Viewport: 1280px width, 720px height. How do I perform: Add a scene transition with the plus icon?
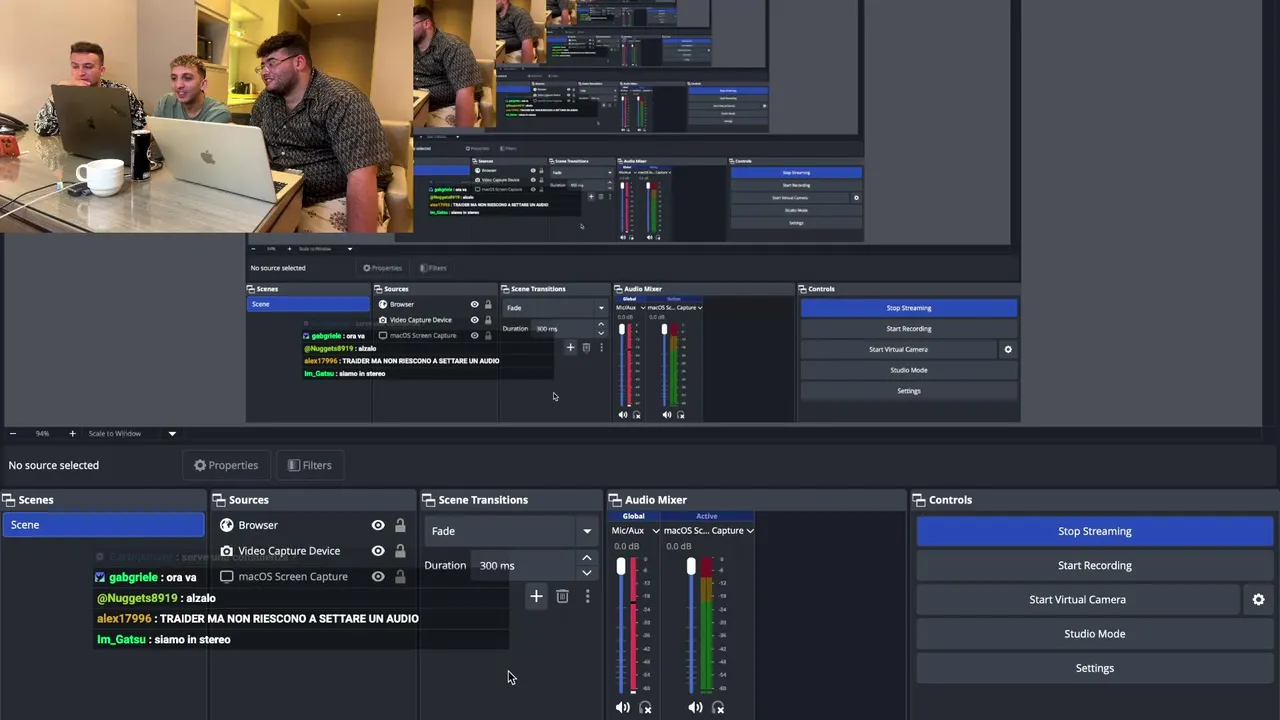[x=536, y=597]
